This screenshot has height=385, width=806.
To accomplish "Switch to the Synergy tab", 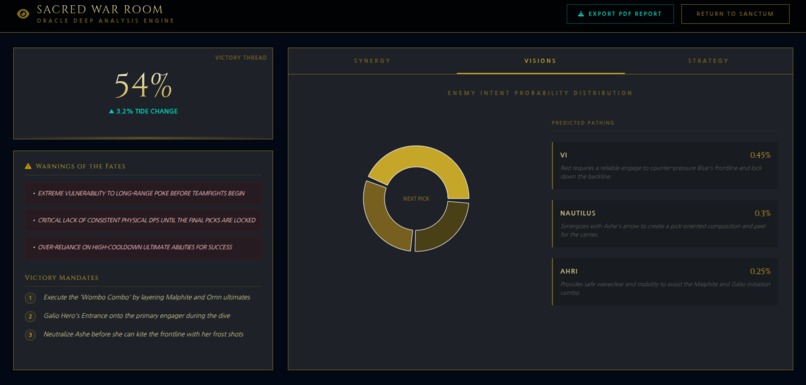I will tap(372, 61).
